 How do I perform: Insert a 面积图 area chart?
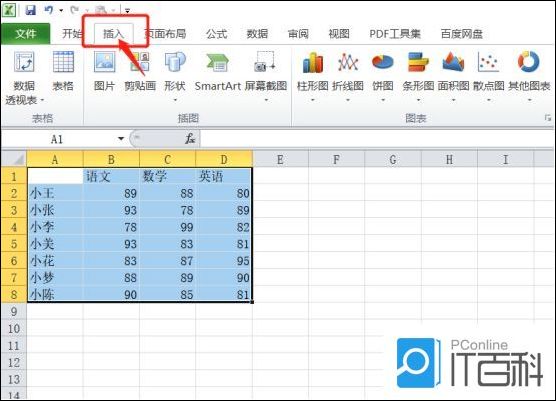[x=454, y=71]
